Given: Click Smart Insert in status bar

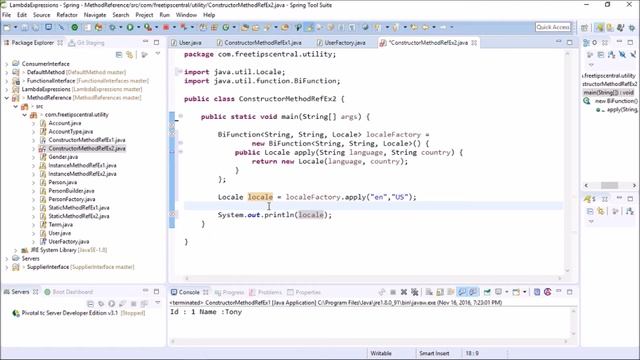Looking at the screenshot, I should (x=434, y=353).
